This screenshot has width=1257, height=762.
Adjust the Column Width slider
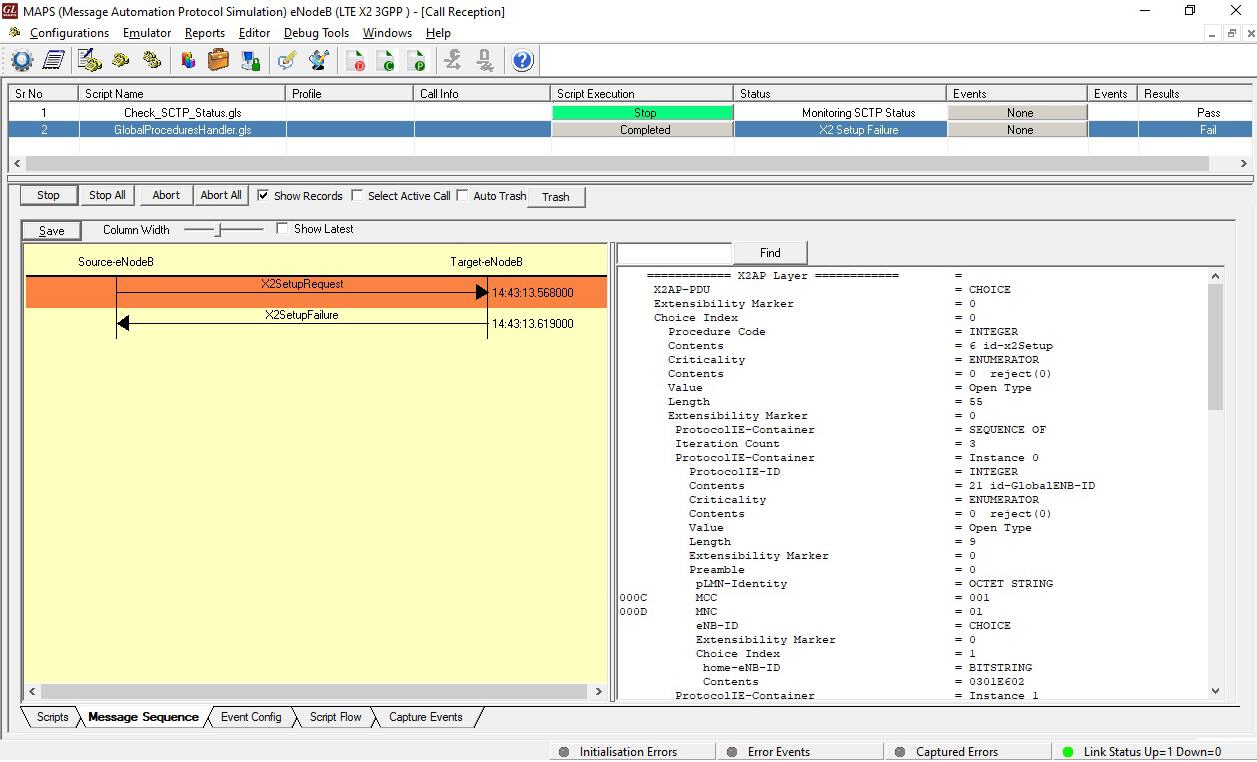point(217,230)
